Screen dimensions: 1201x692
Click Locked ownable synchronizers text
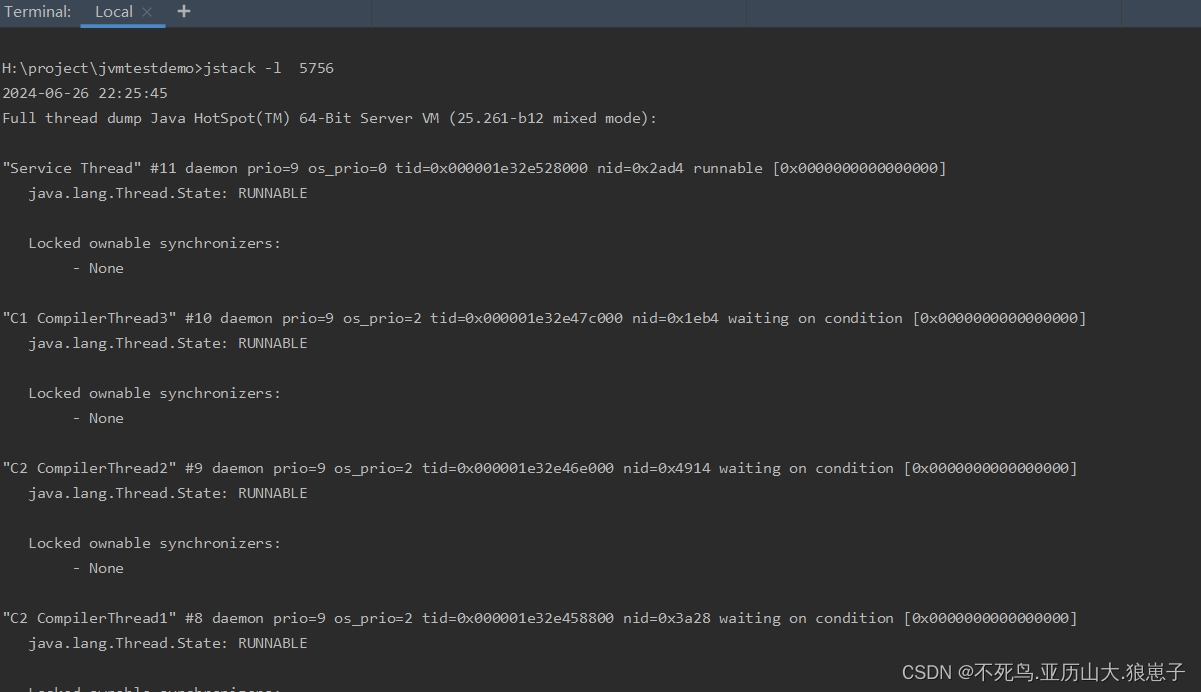155,243
